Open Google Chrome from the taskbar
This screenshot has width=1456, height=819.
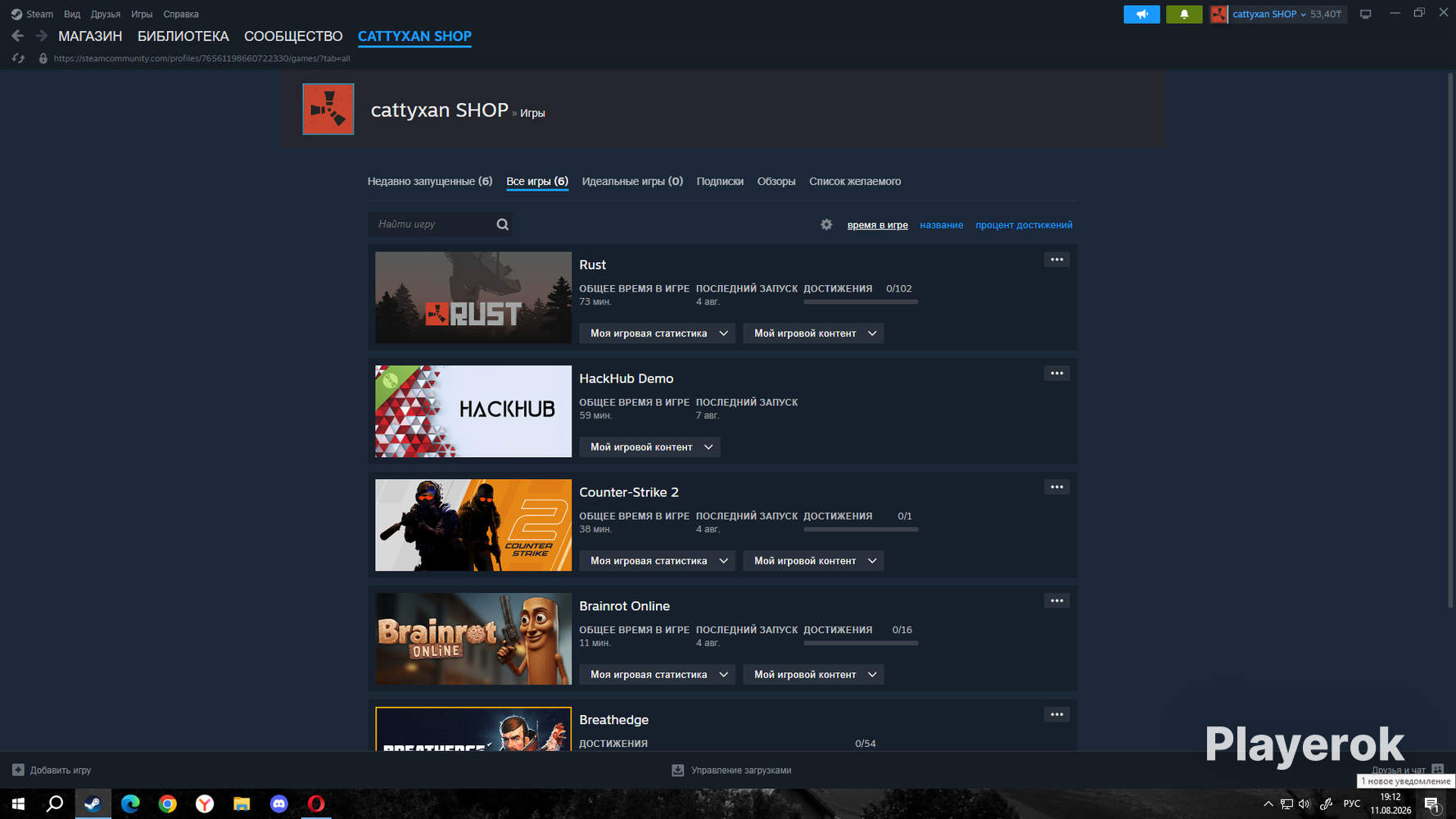pyautogui.click(x=167, y=804)
